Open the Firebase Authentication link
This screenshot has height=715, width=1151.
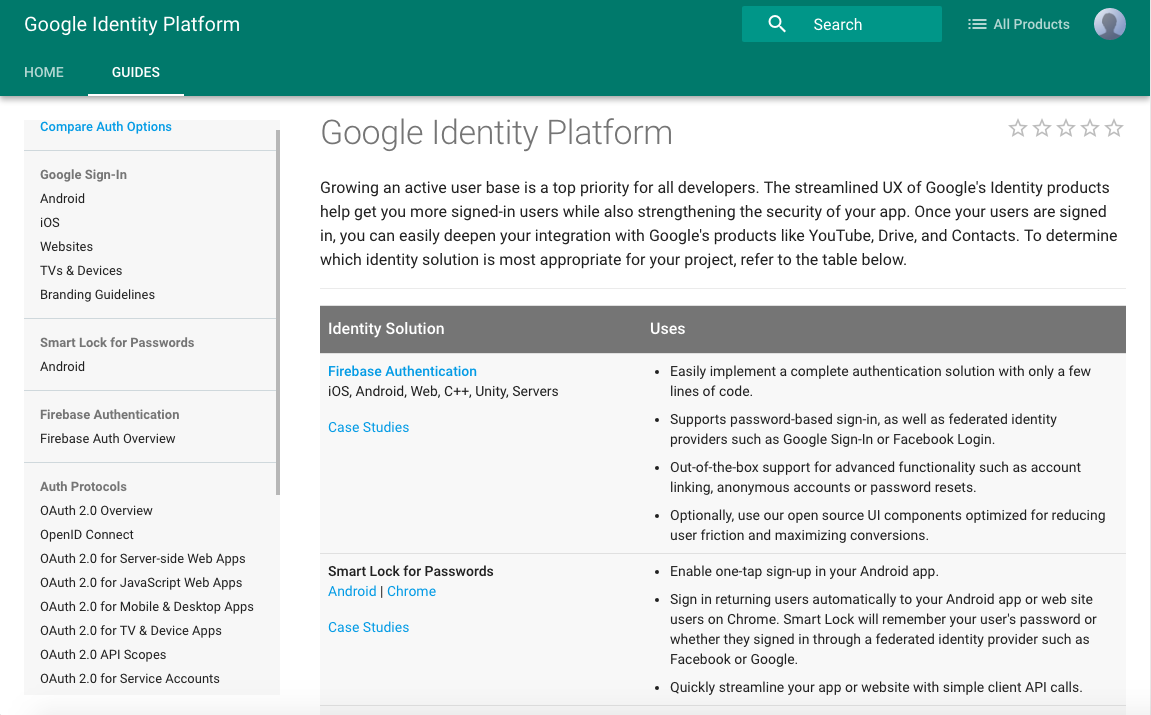click(x=402, y=371)
